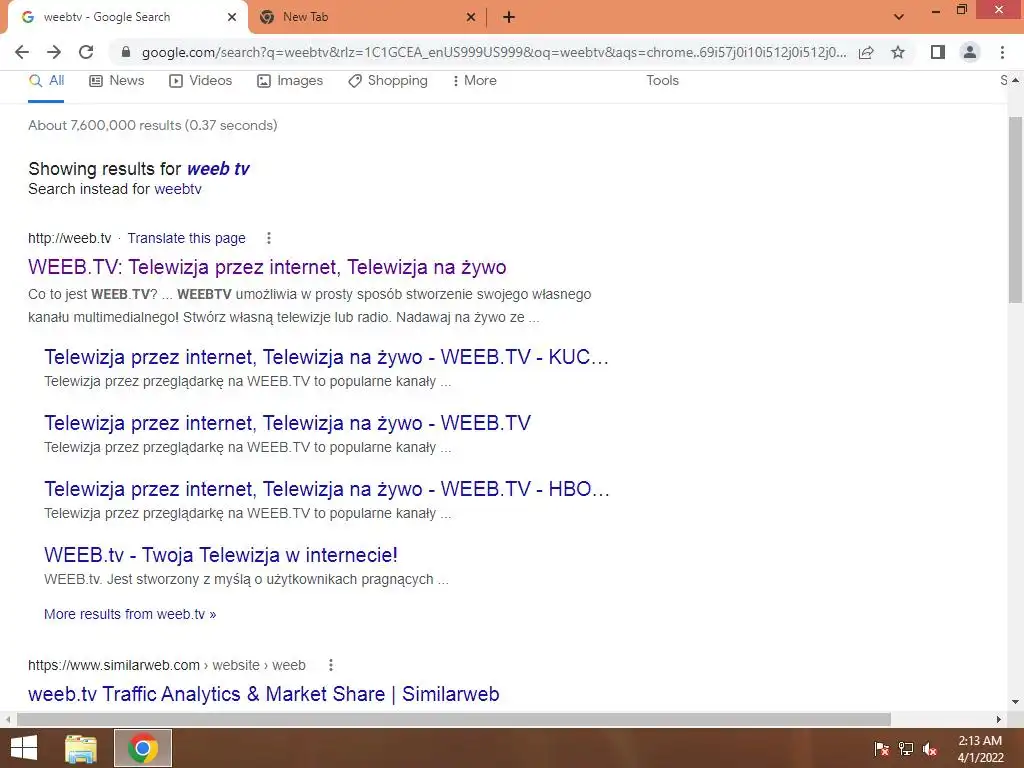The height and width of the screenshot is (768, 1024).
Task: Open the WEEB.TV - KUC... sitelink
Action: [x=327, y=357]
